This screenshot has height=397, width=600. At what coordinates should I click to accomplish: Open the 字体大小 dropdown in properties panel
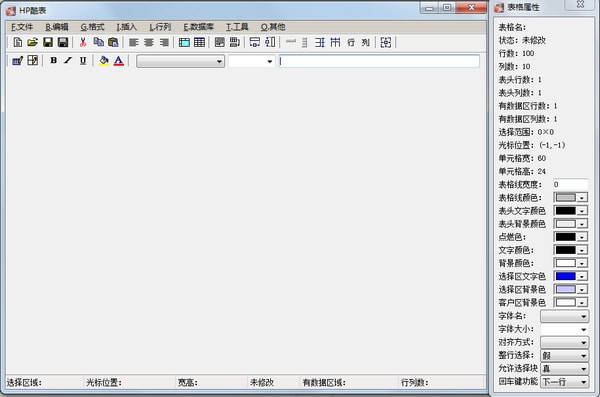(564, 329)
